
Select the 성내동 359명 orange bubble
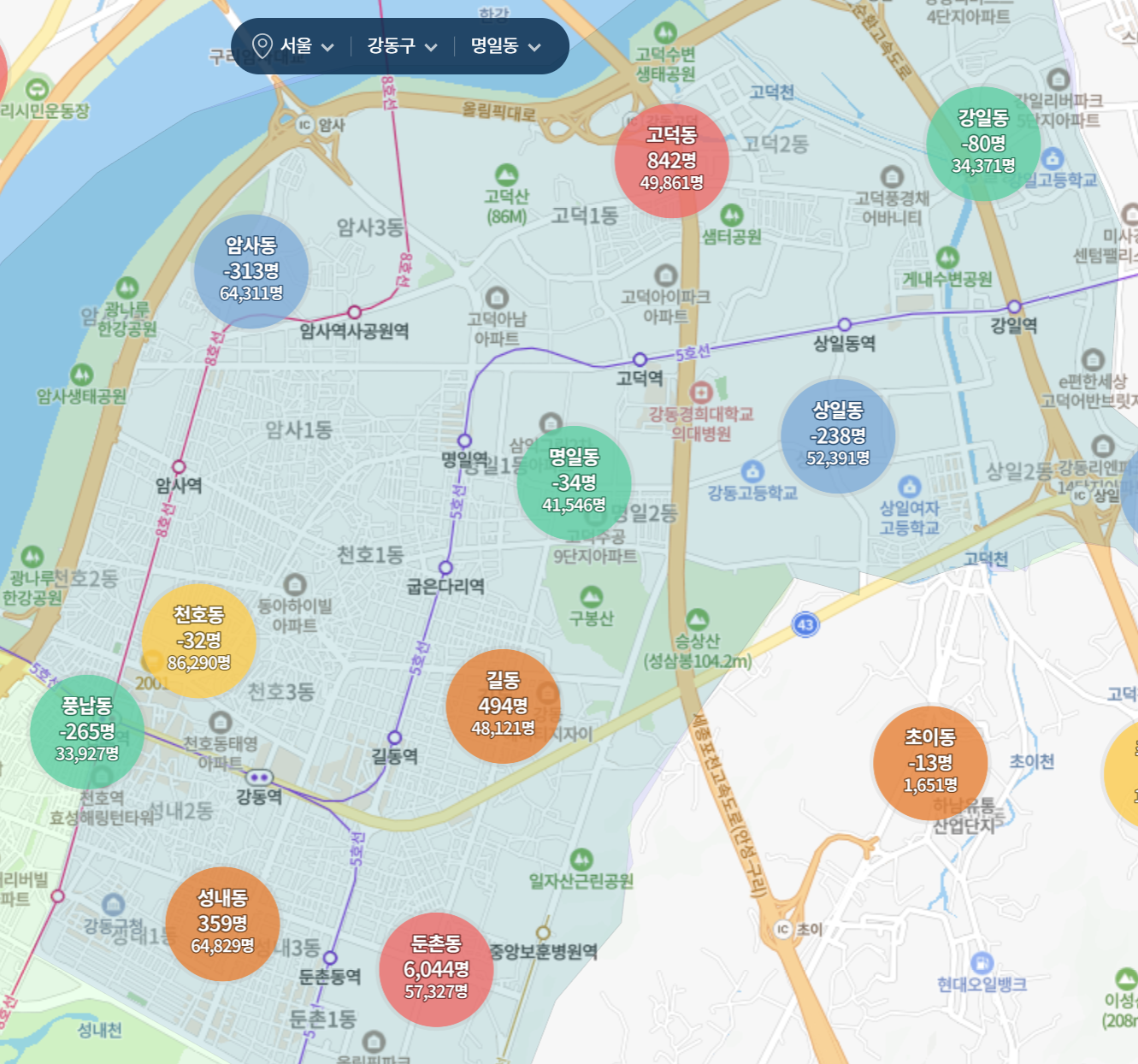coord(222,924)
